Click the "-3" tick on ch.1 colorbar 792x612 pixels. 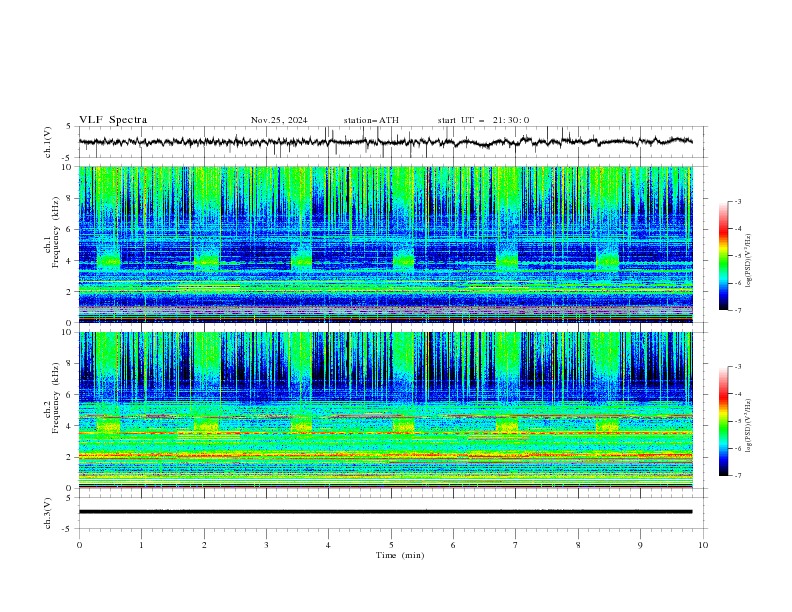(738, 201)
